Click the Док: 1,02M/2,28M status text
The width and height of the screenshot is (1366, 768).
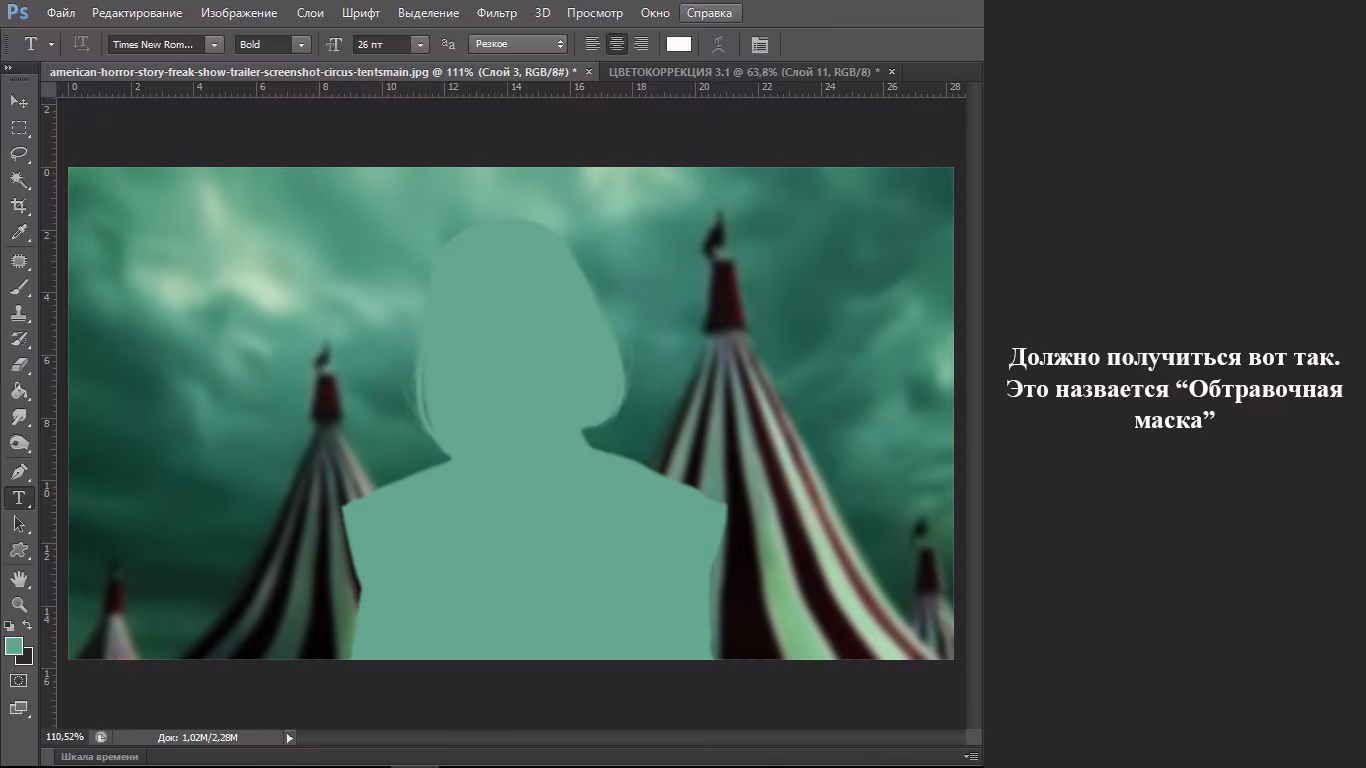point(198,738)
